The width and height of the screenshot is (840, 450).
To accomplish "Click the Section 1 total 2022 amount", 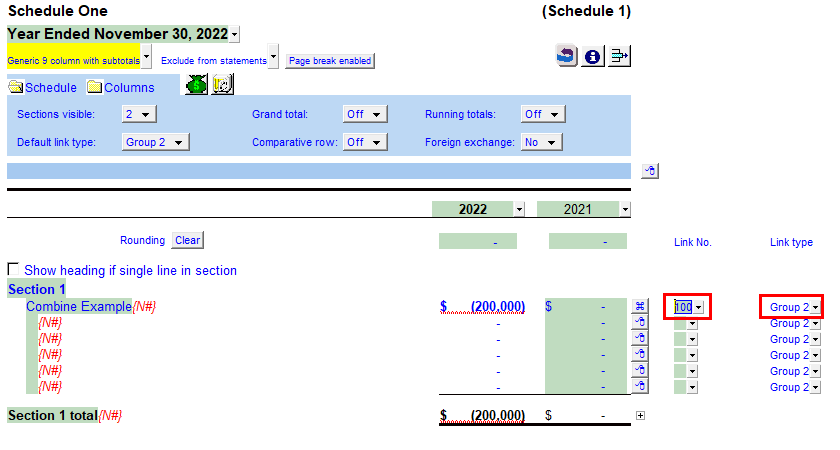I will 483,415.
